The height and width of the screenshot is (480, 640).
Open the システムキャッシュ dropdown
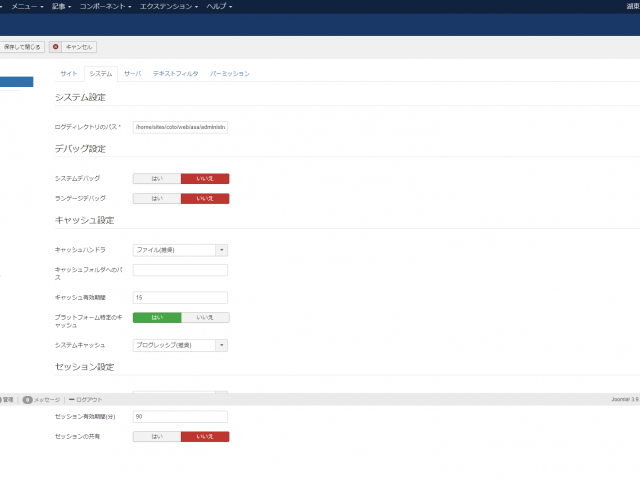180,345
